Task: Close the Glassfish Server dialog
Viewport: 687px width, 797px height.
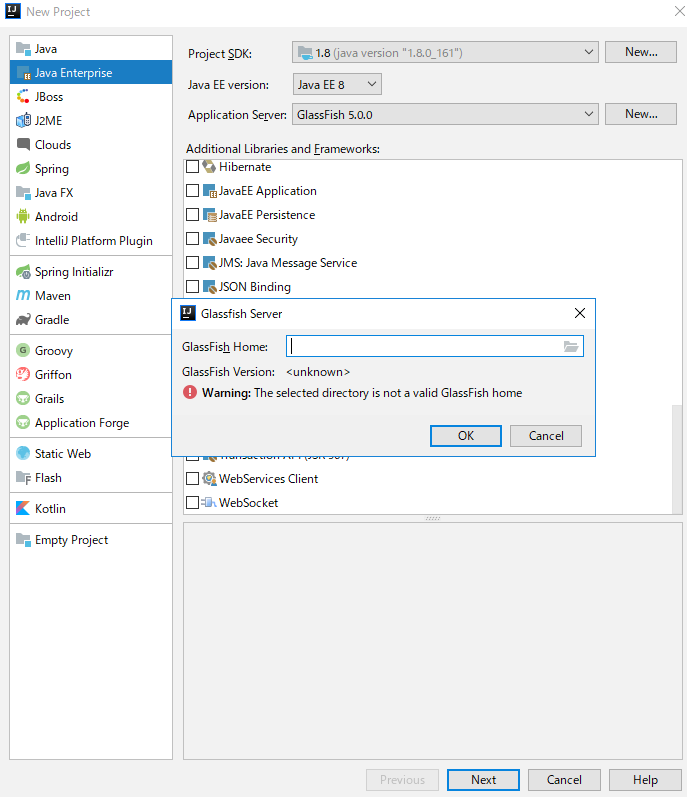Action: pos(580,313)
